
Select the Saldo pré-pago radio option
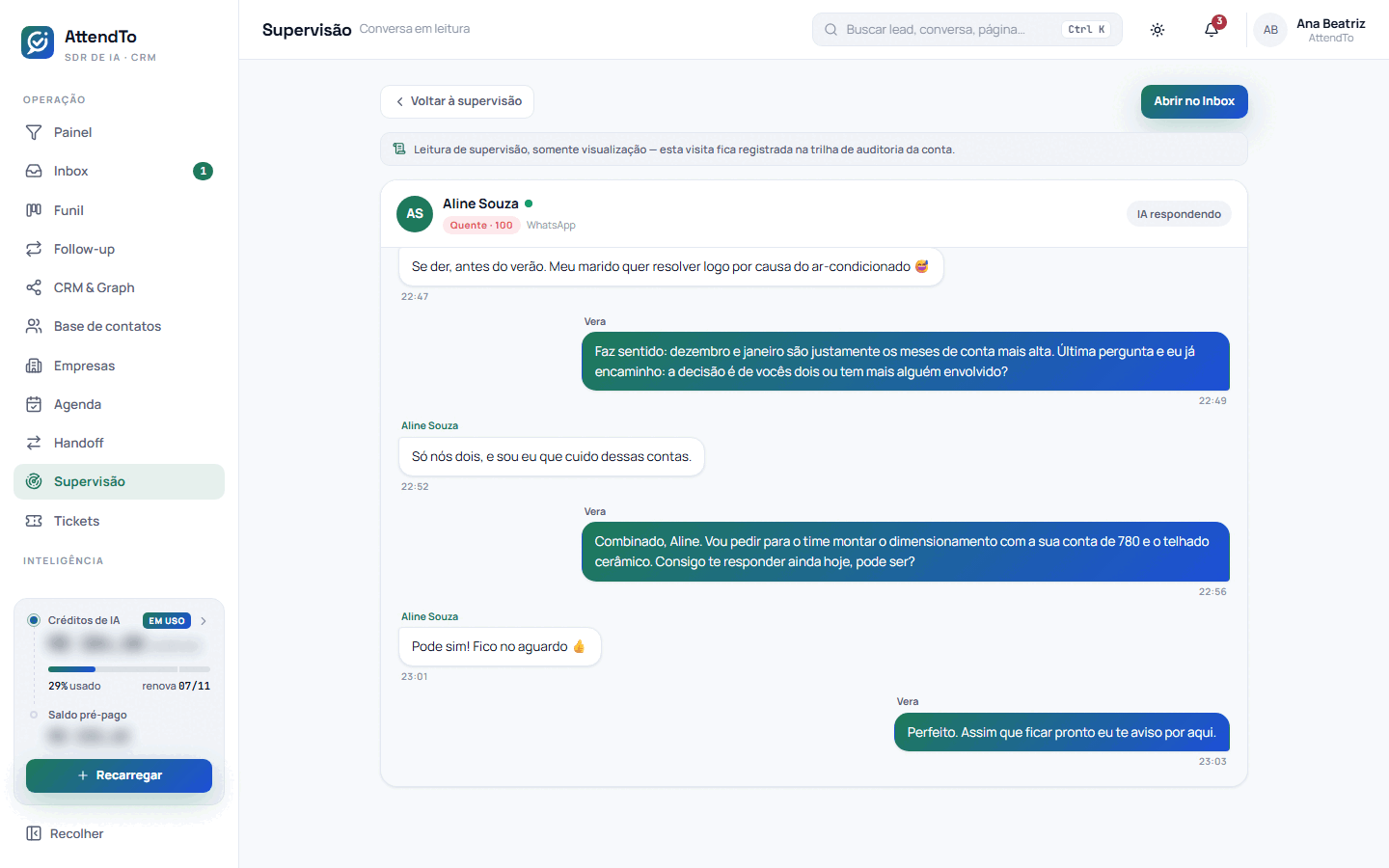[34, 715]
